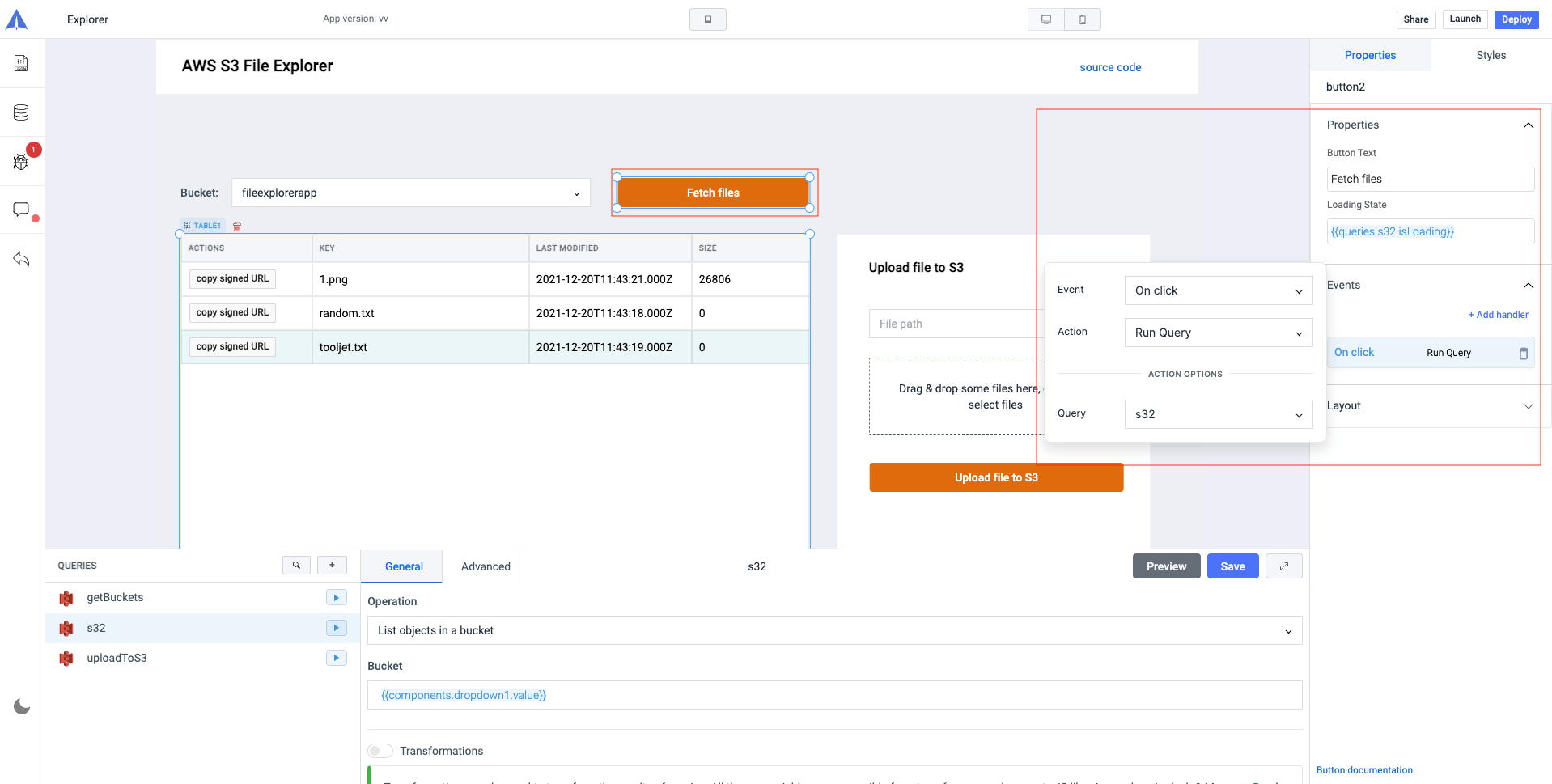Click the Preview button

1166,566
